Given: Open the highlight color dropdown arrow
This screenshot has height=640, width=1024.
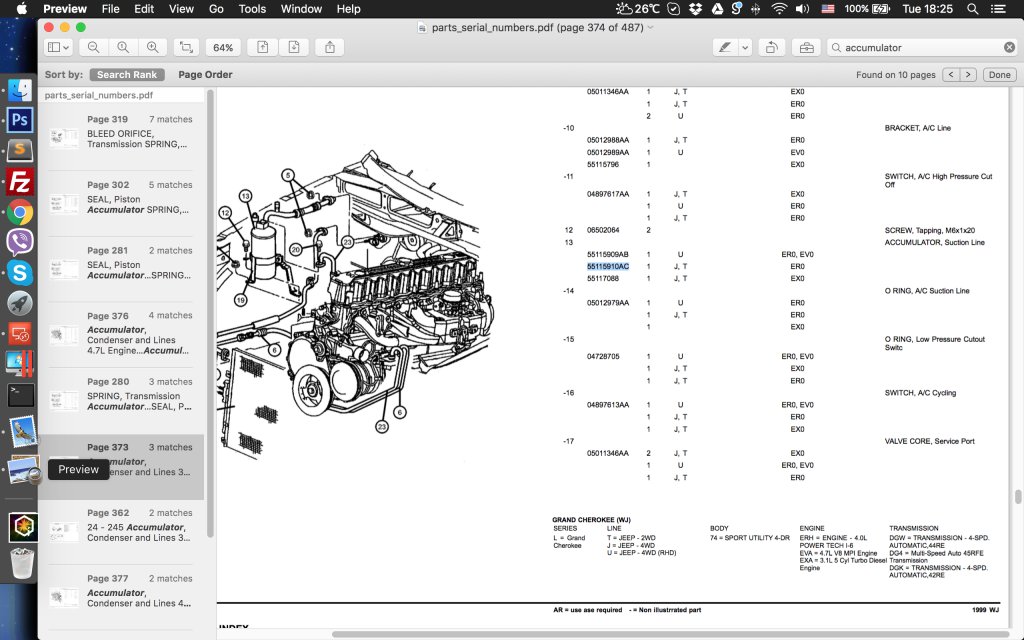Looking at the screenshot, I should click(x=744, y=47).
